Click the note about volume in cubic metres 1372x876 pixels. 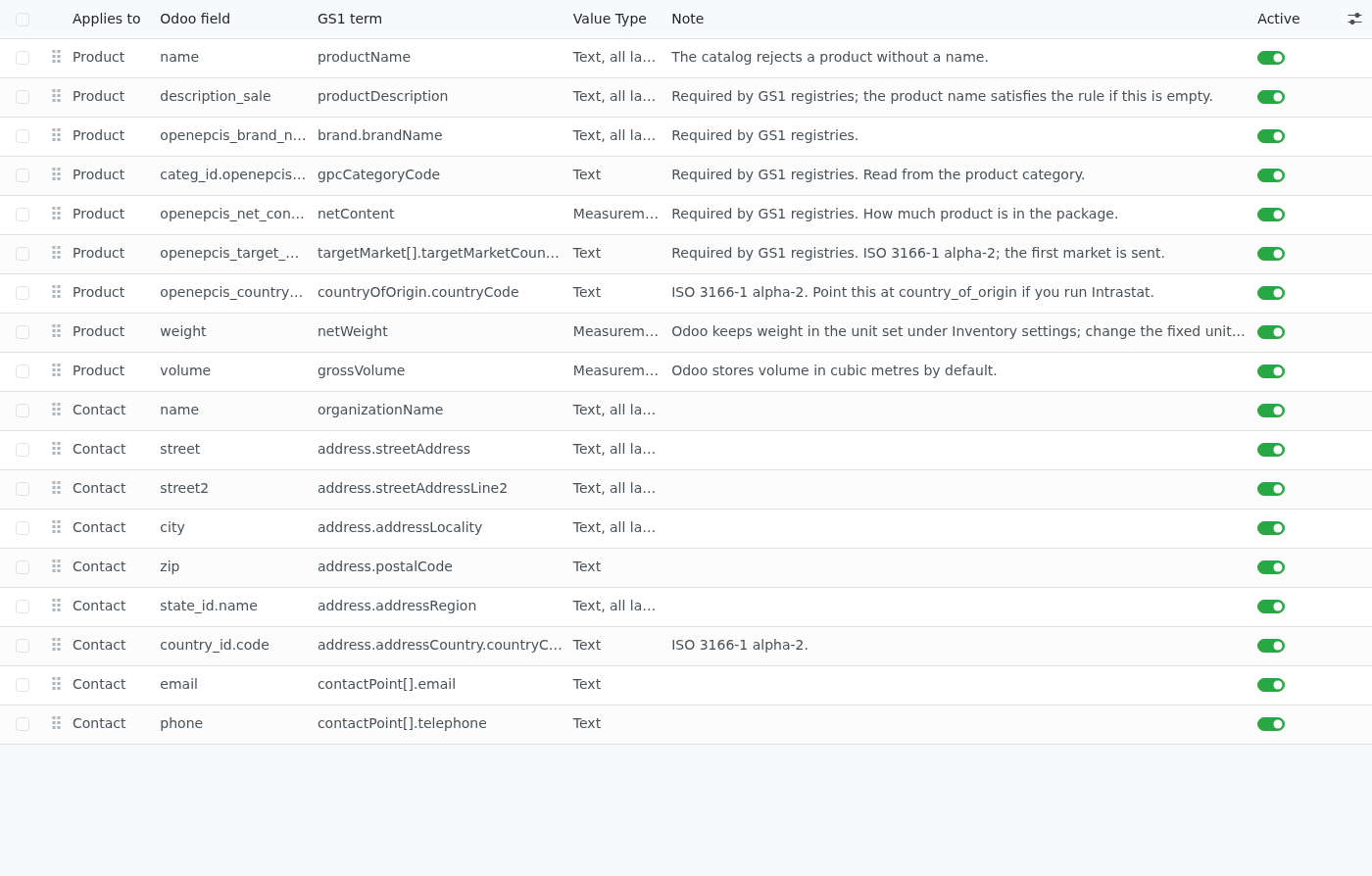pos(834,370)
